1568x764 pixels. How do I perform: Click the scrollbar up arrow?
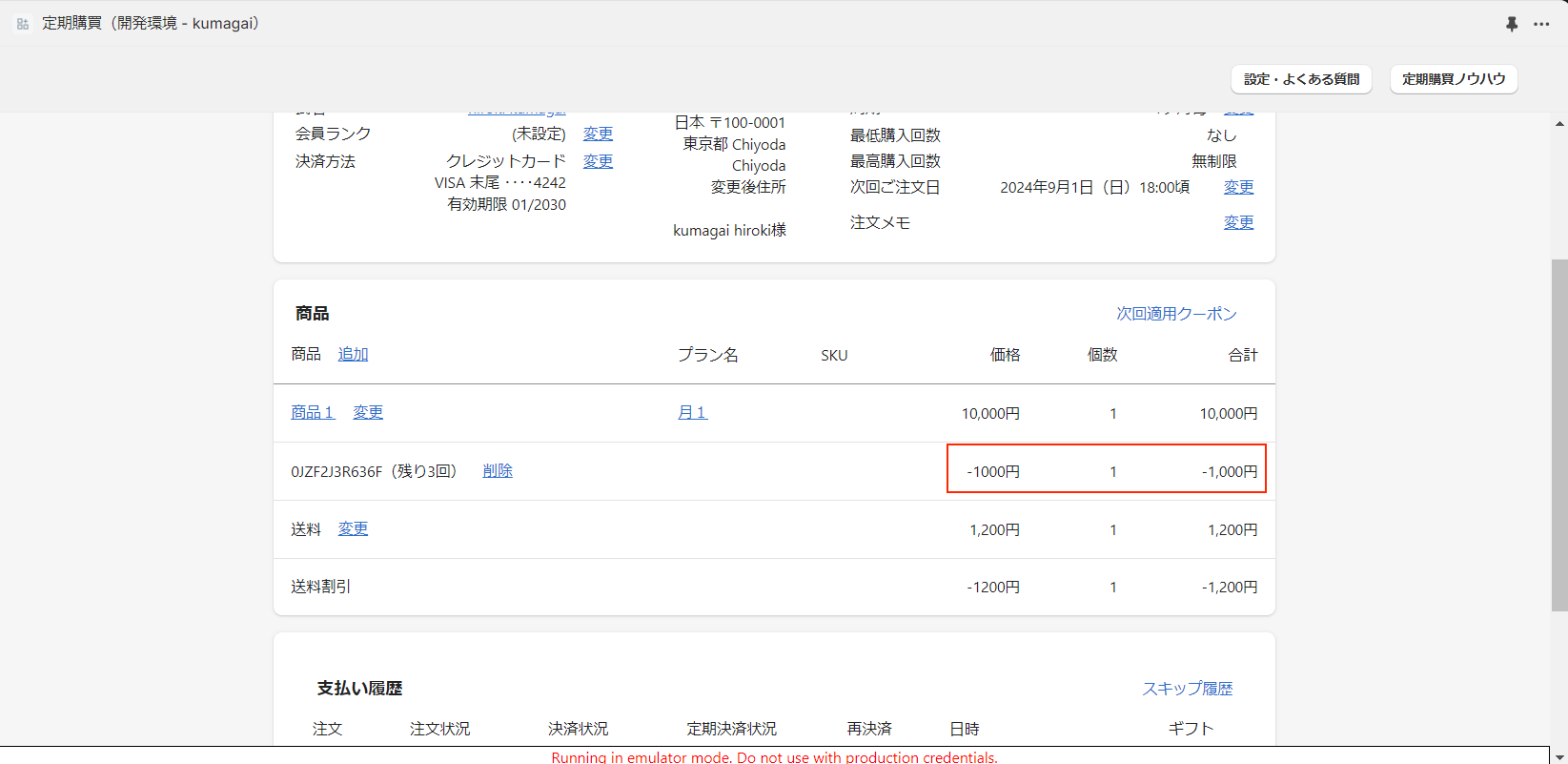click(1559, 124)
